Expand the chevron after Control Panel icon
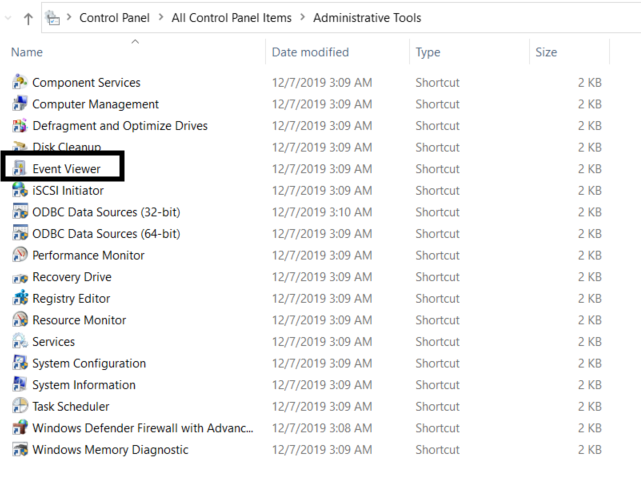Screen dimensions: 641x500 click(69, 17)
